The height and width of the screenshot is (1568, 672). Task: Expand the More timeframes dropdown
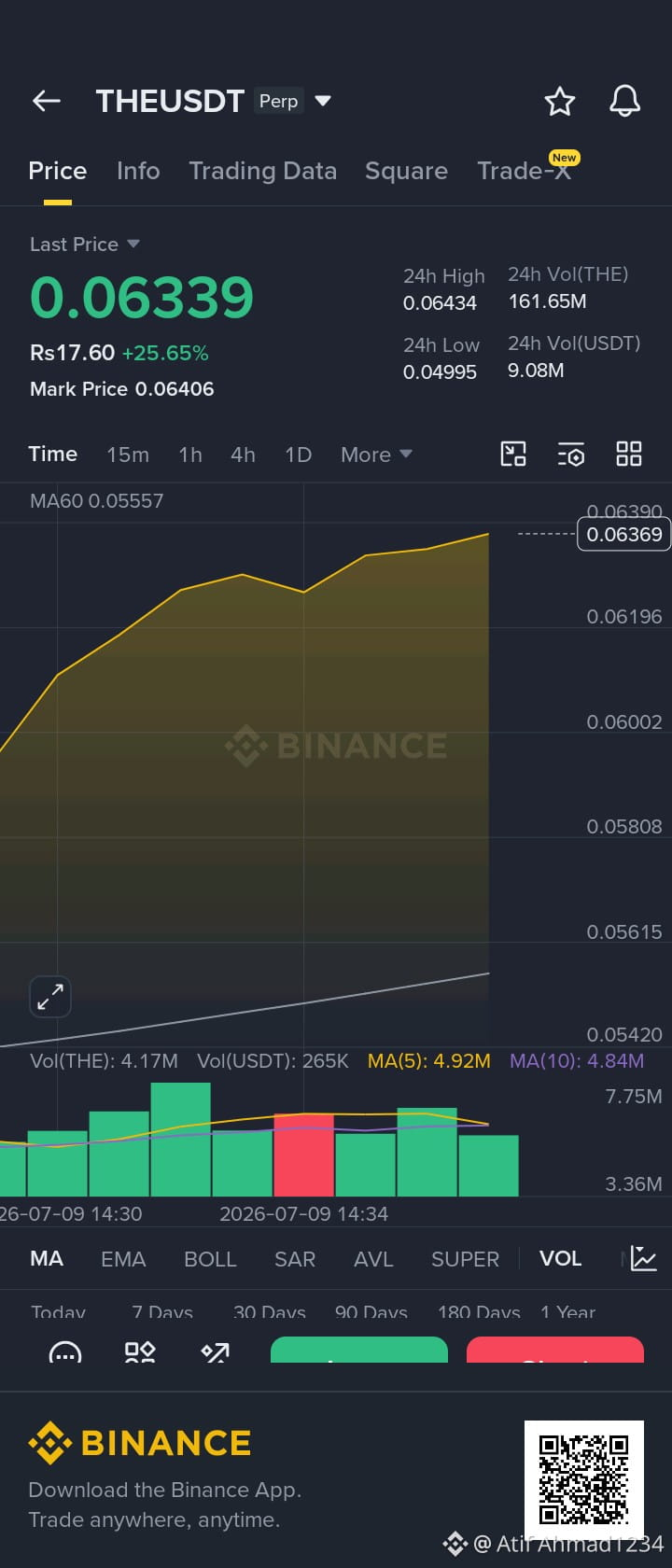coord(376,455)
